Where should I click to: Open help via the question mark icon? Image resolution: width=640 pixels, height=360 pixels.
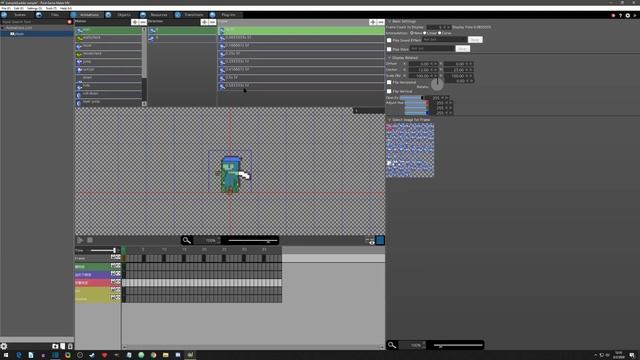[x=620, y=16]
